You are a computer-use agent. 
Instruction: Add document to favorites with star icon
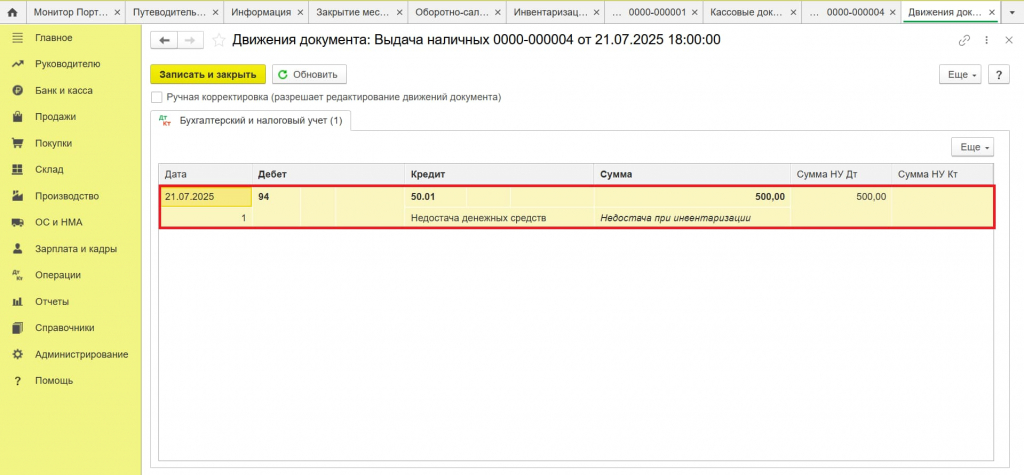(x=219, y=41)
